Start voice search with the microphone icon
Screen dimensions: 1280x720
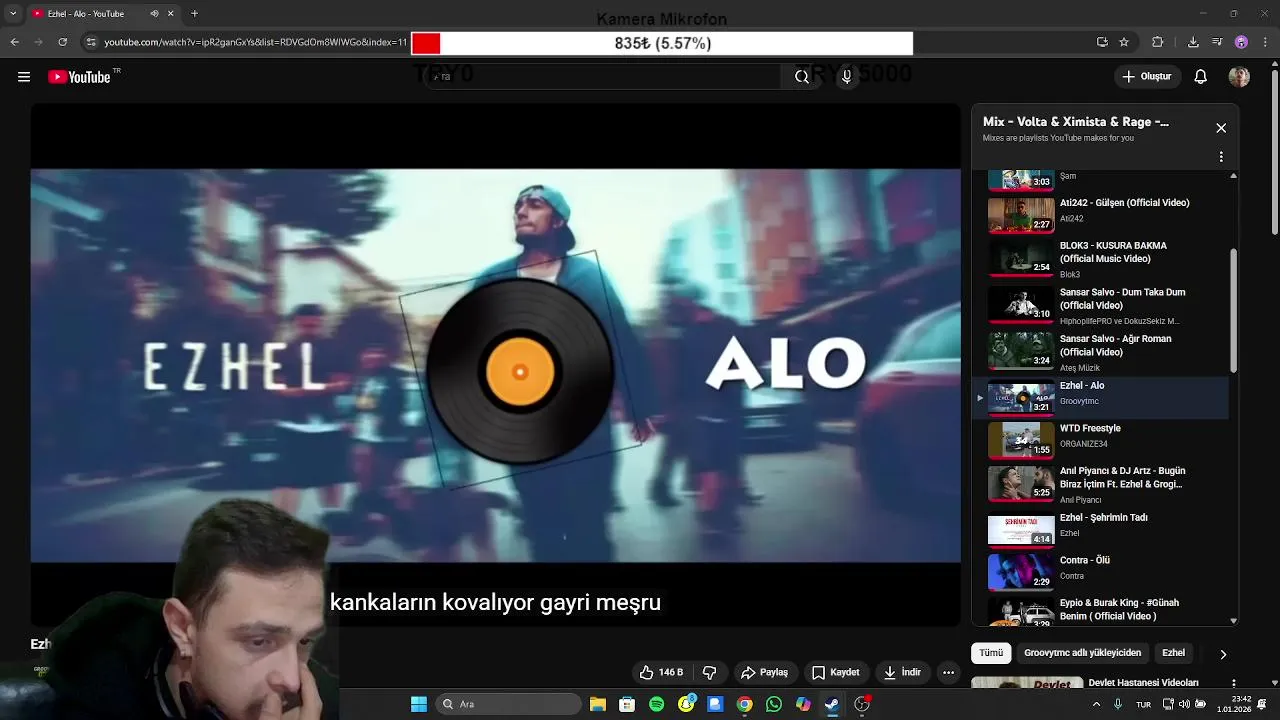click(846, 77)
